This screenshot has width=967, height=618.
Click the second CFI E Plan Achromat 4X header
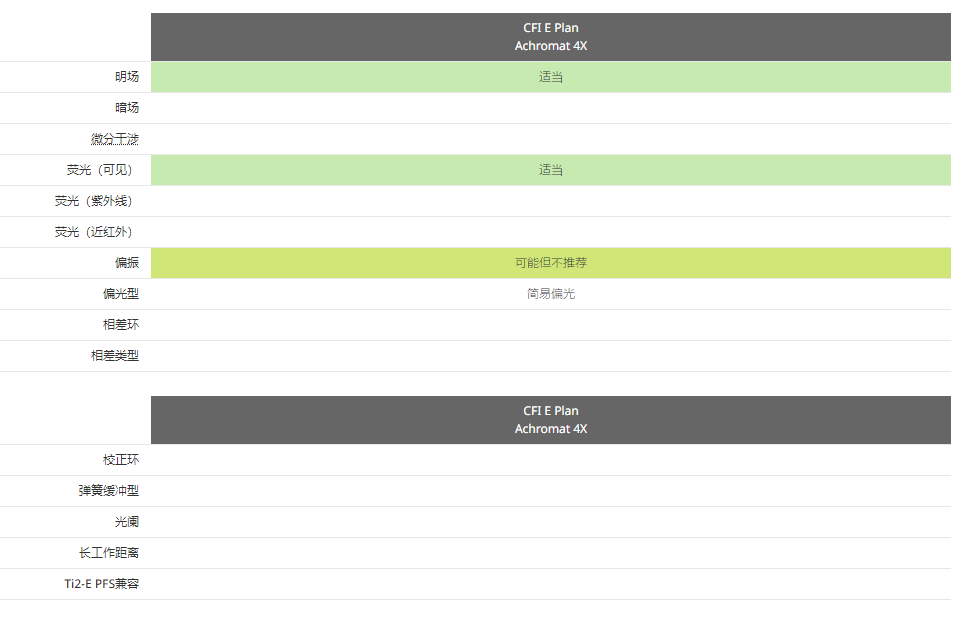click(x=550, y=420)
